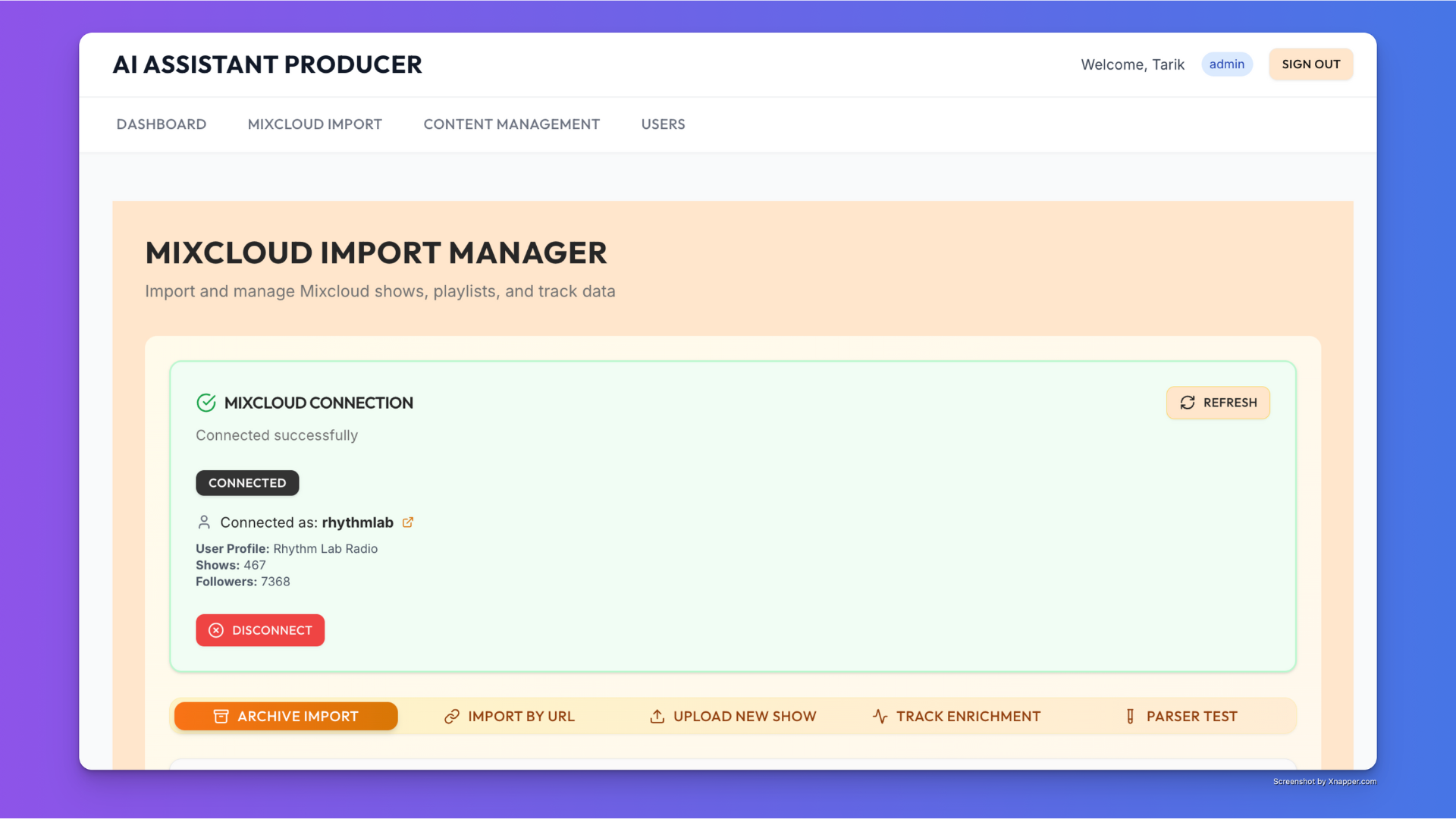Click the AI Assistant Producer title

tap(267, 64)
